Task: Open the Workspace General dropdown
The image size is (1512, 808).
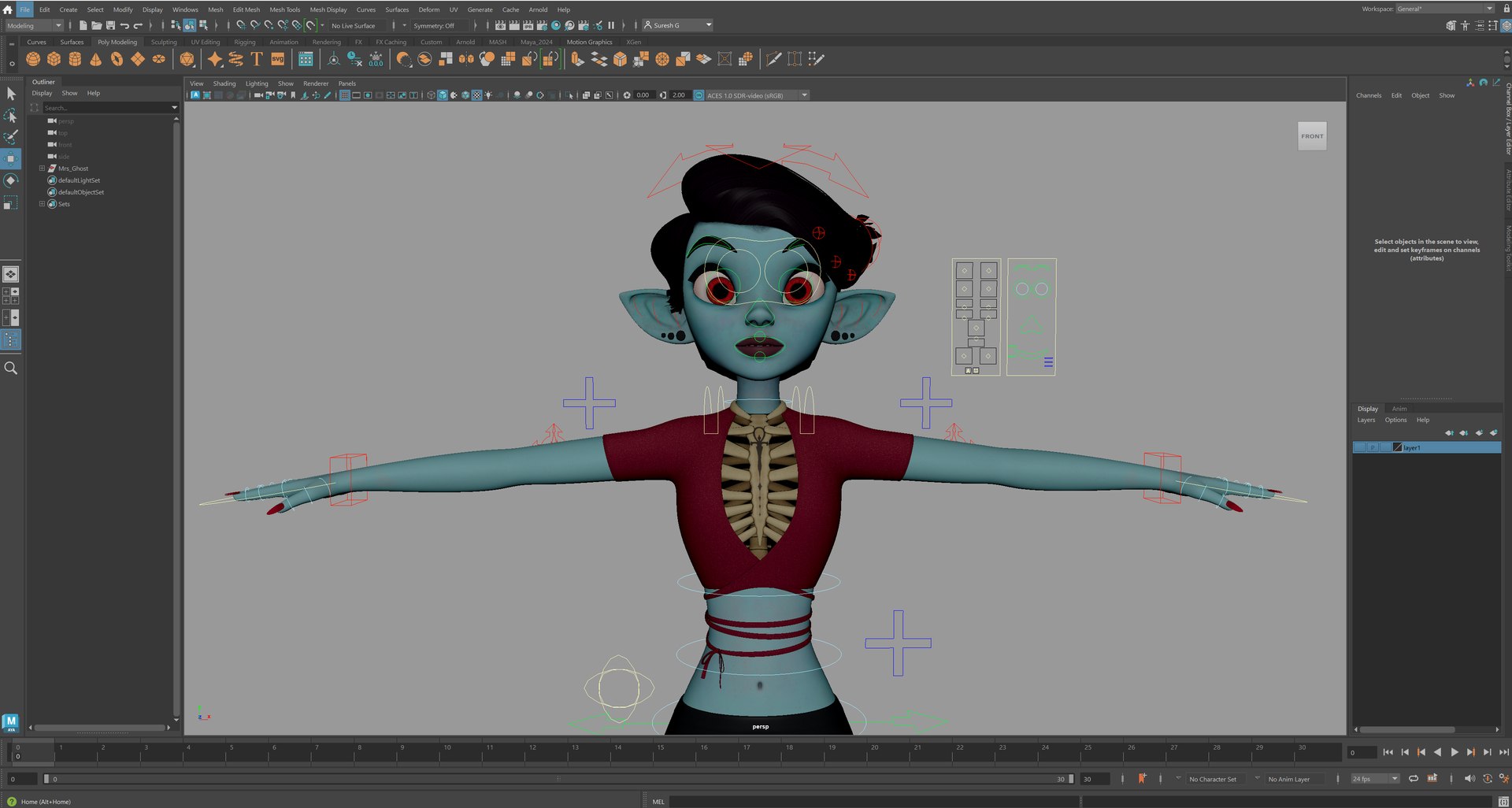Action: [x=1445, y=9]
